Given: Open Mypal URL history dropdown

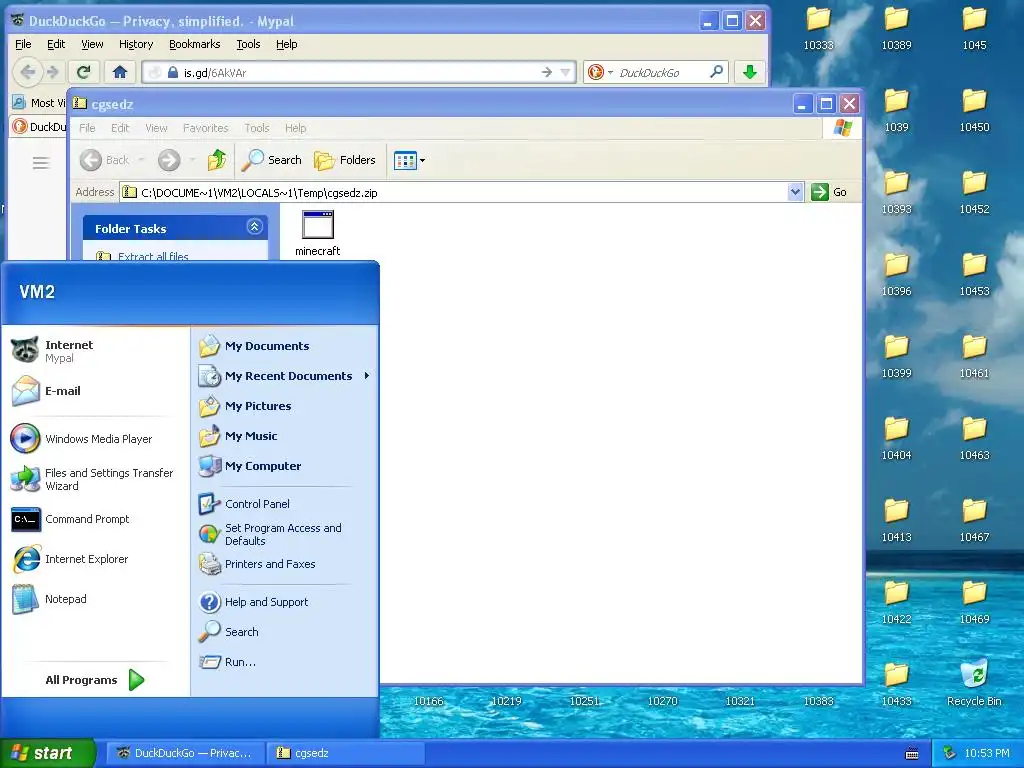Looking at the screenshot, I should click(566, 72).
